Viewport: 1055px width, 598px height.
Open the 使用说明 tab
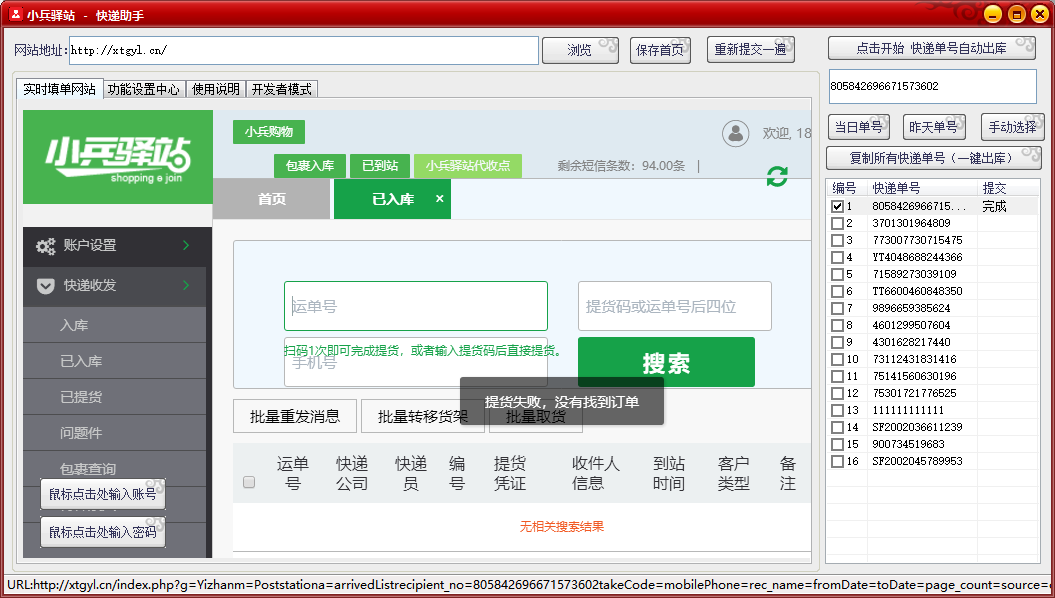(x=215, y=89)
